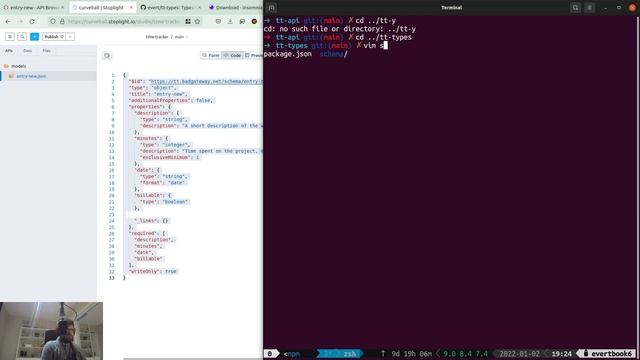Open the profile avatar in browser toolbar
This screenshot has width=640, height=360.
click(254, 21)
